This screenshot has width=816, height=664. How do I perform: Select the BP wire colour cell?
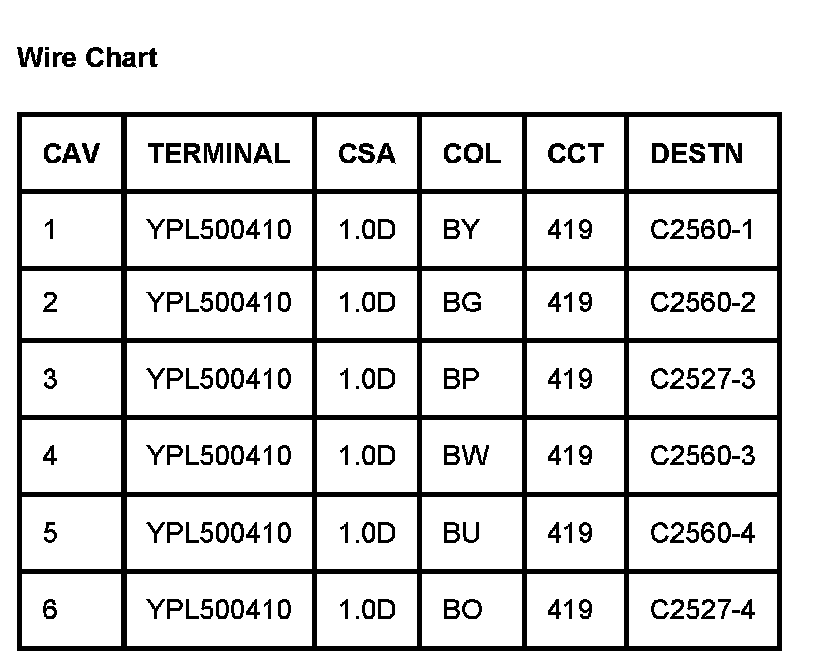461,379
